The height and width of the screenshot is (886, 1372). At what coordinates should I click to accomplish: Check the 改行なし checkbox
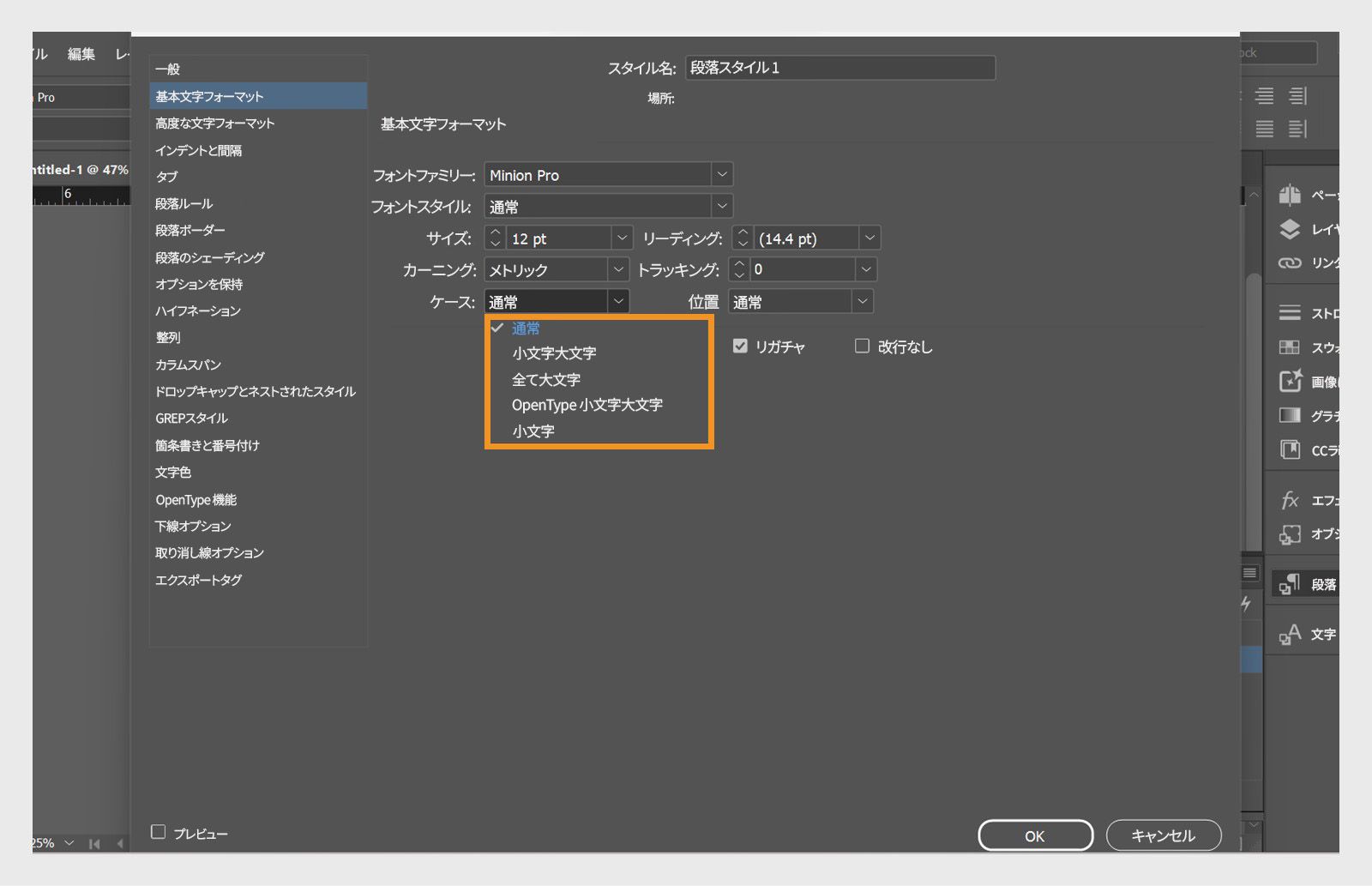[862, 346]
